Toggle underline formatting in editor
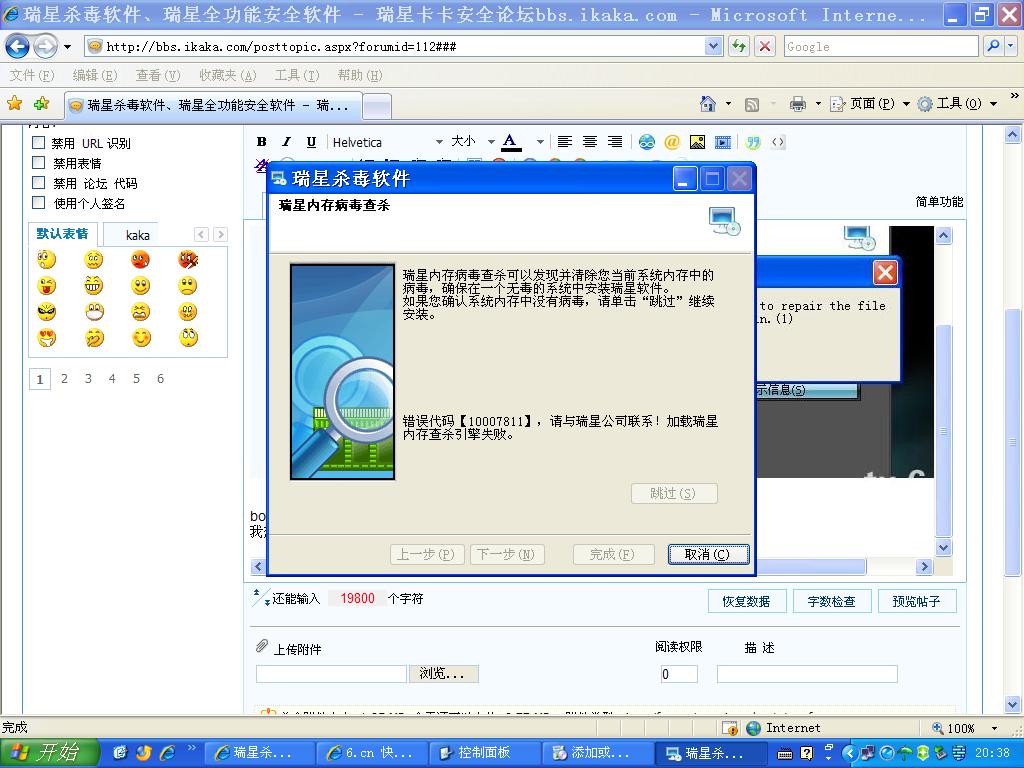The width and height of the screenshot is (1024, 768). [x=311, y=142]
